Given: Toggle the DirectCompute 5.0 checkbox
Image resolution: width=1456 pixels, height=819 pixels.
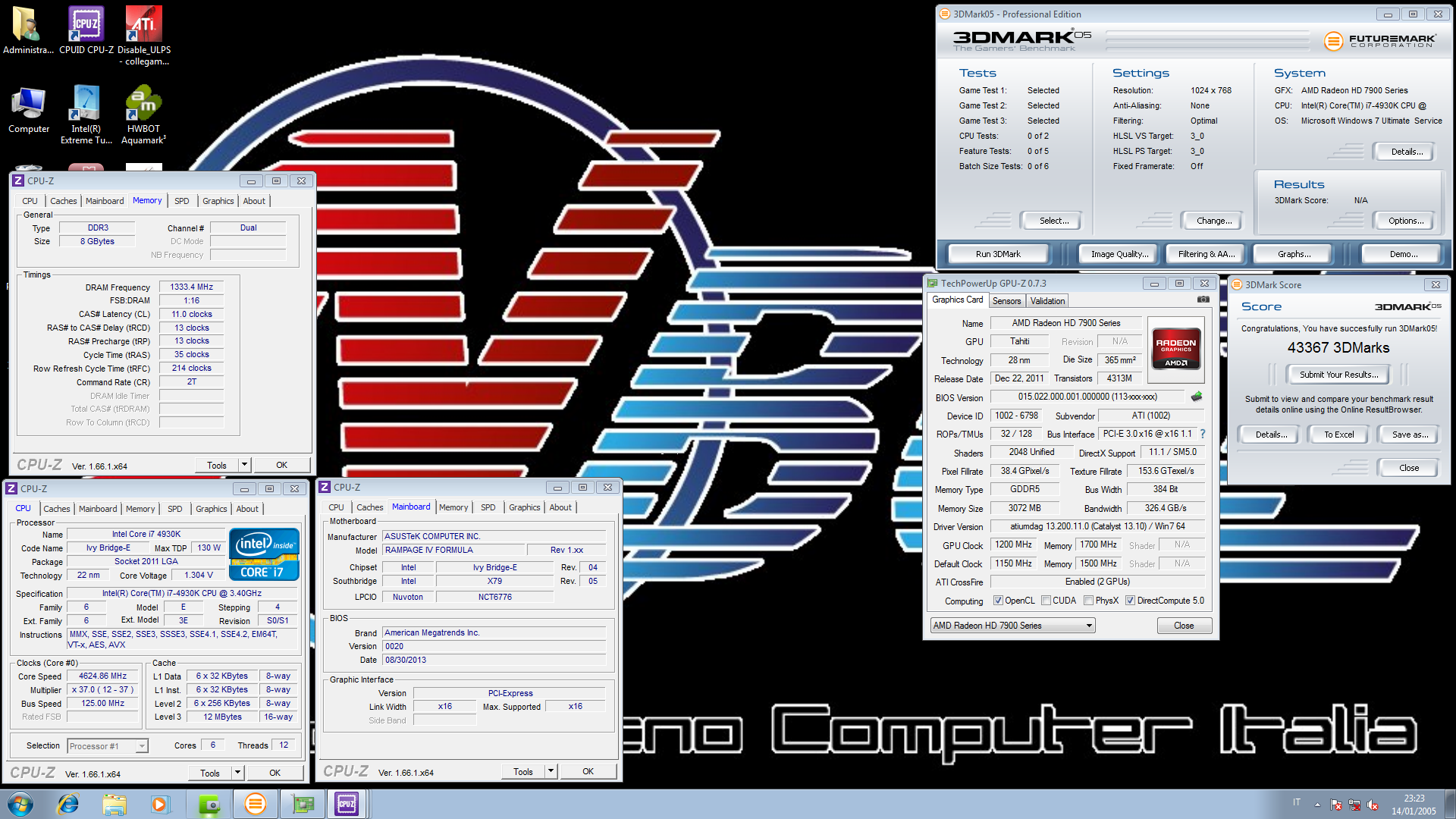Looking at the screenshot, I should click(x=1130, y=601).
